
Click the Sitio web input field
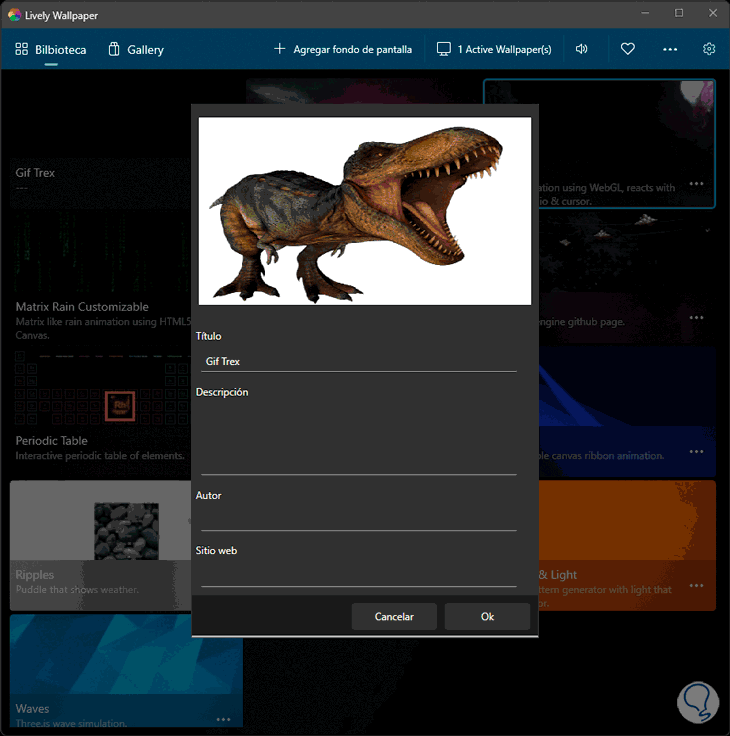pos(359,575)
